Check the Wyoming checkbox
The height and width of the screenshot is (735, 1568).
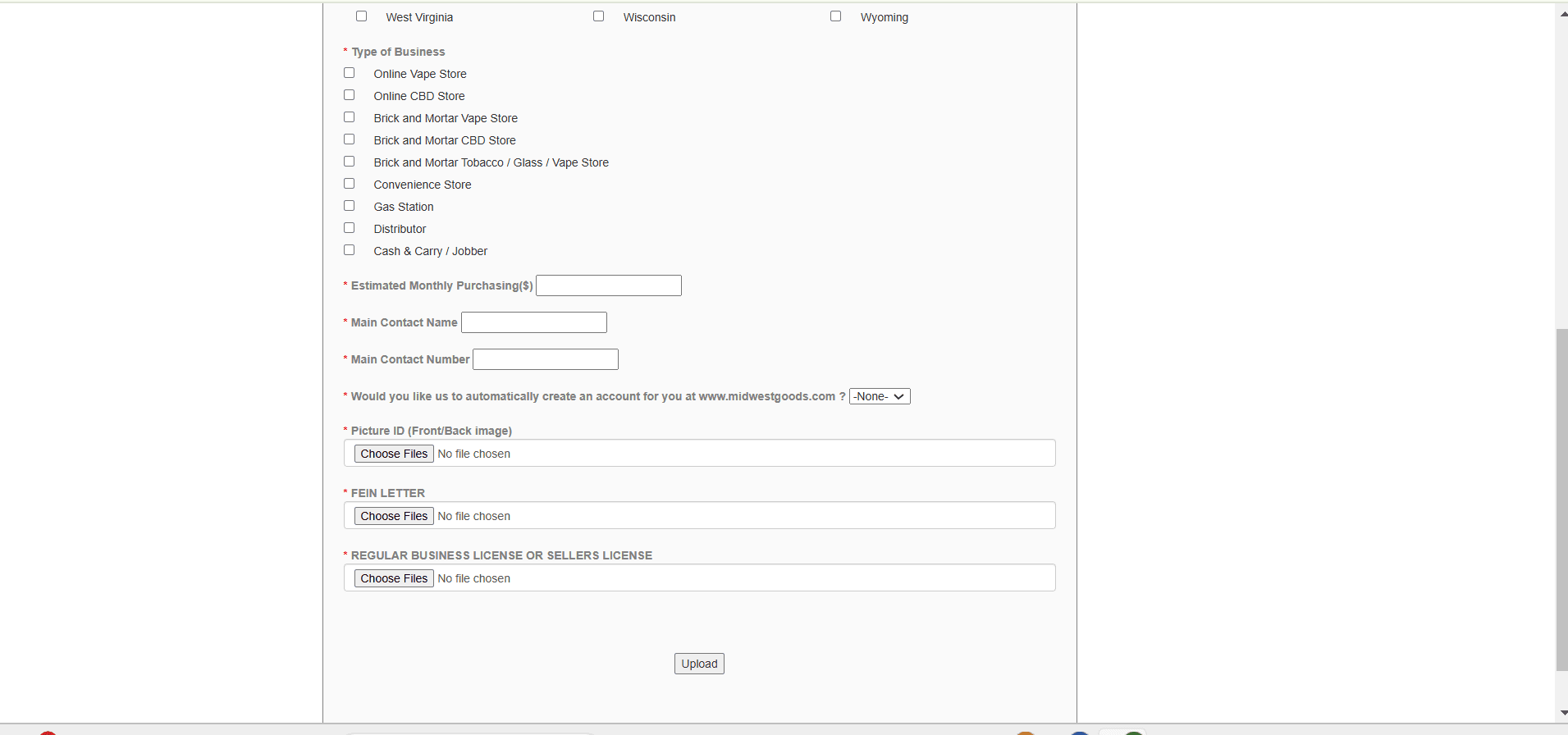coord(835,16)
